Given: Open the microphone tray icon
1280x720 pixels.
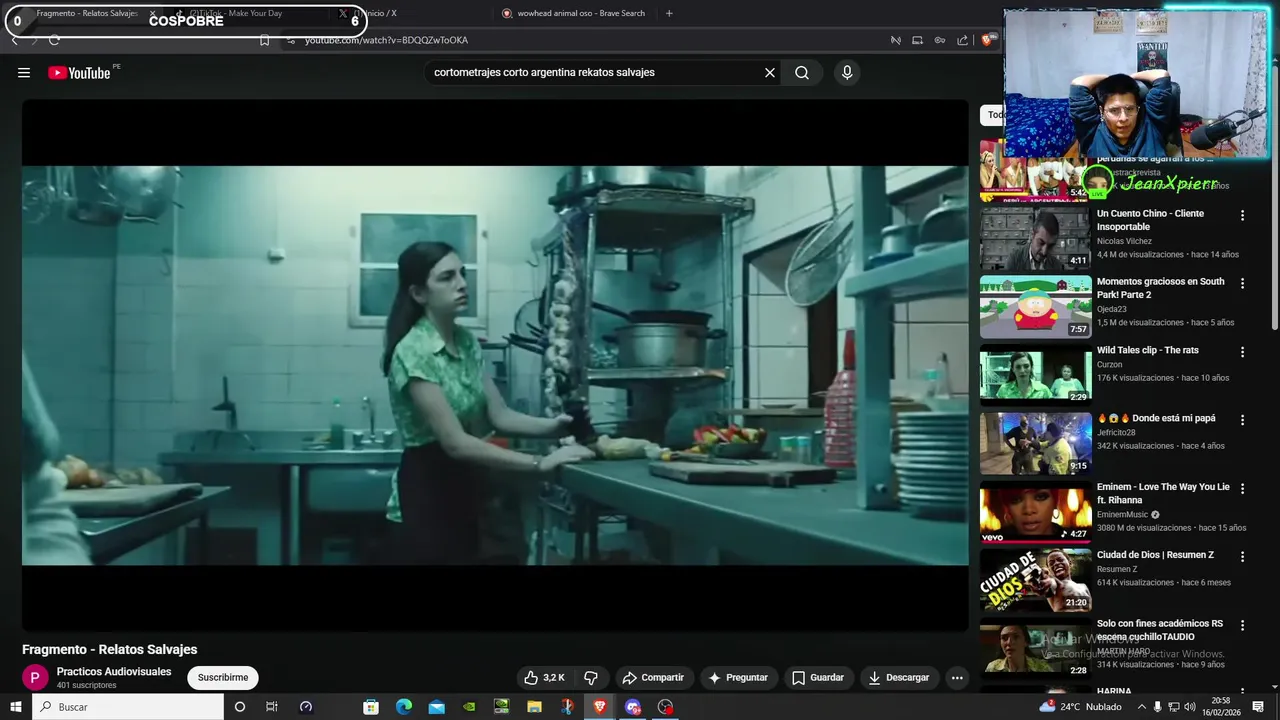Looking at the screenshot, I should click(x=1158, y=707).
